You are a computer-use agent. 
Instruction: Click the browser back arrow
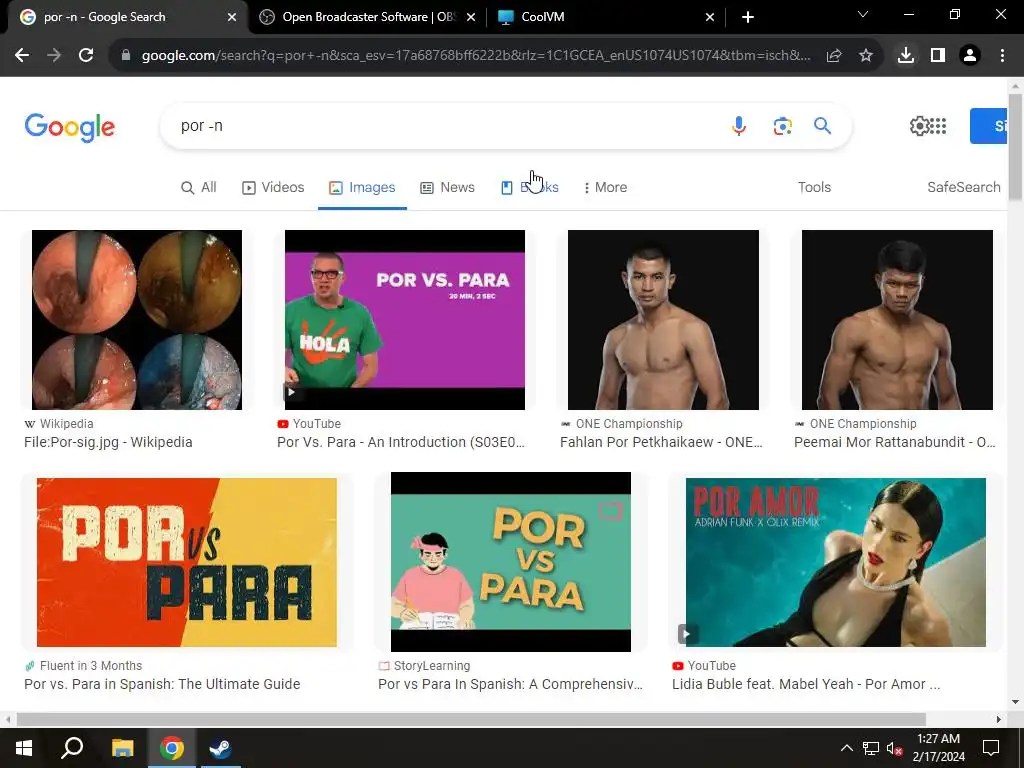point(22,56)
